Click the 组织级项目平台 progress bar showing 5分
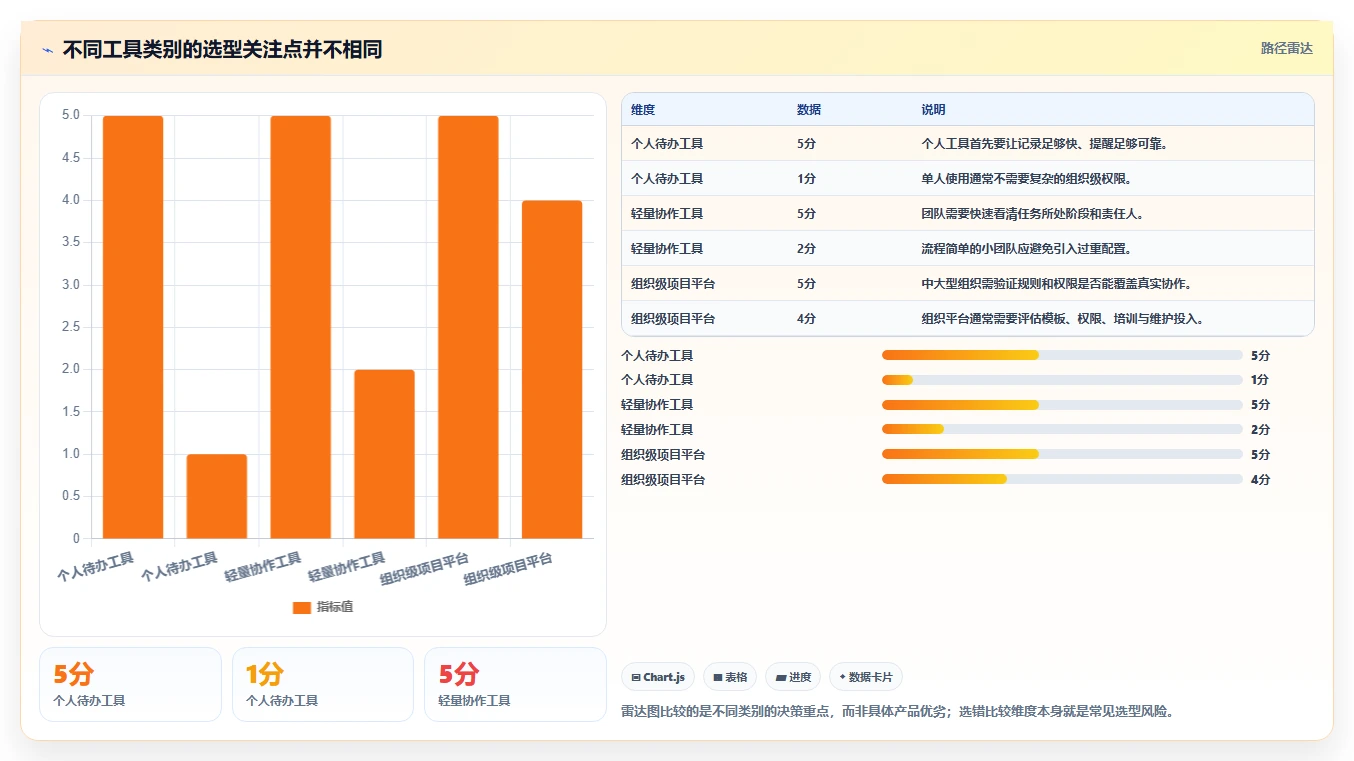 [x=1062, y=455]
